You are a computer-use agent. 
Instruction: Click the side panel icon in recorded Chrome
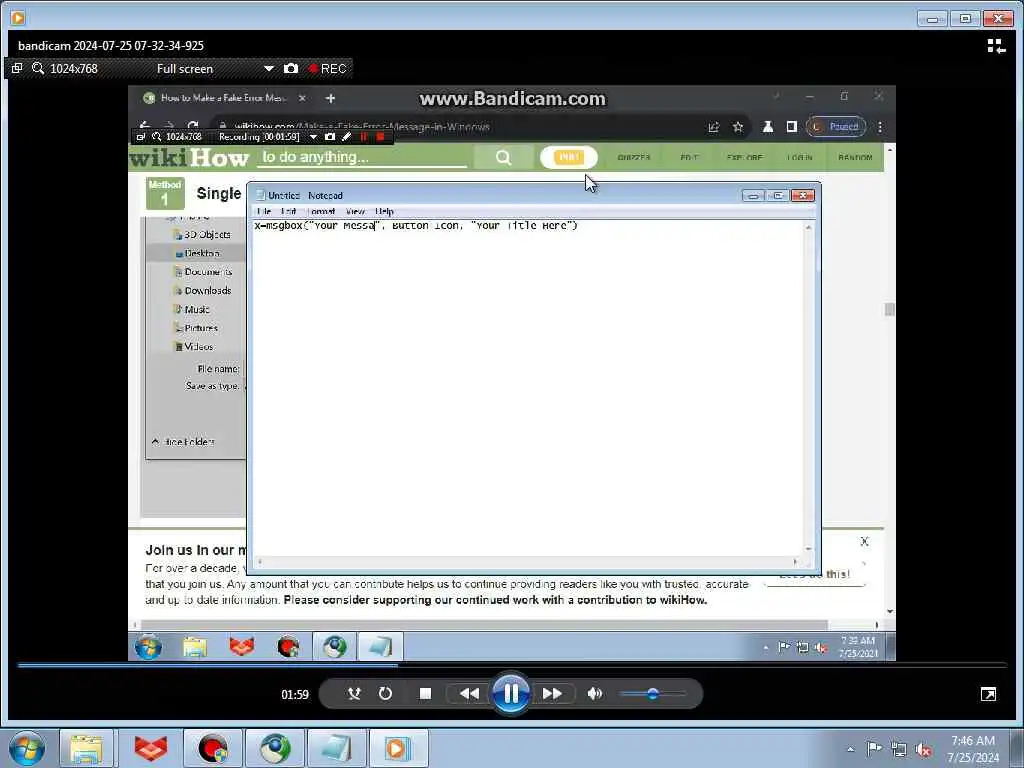pyautogui.click(x=792, y=127)
